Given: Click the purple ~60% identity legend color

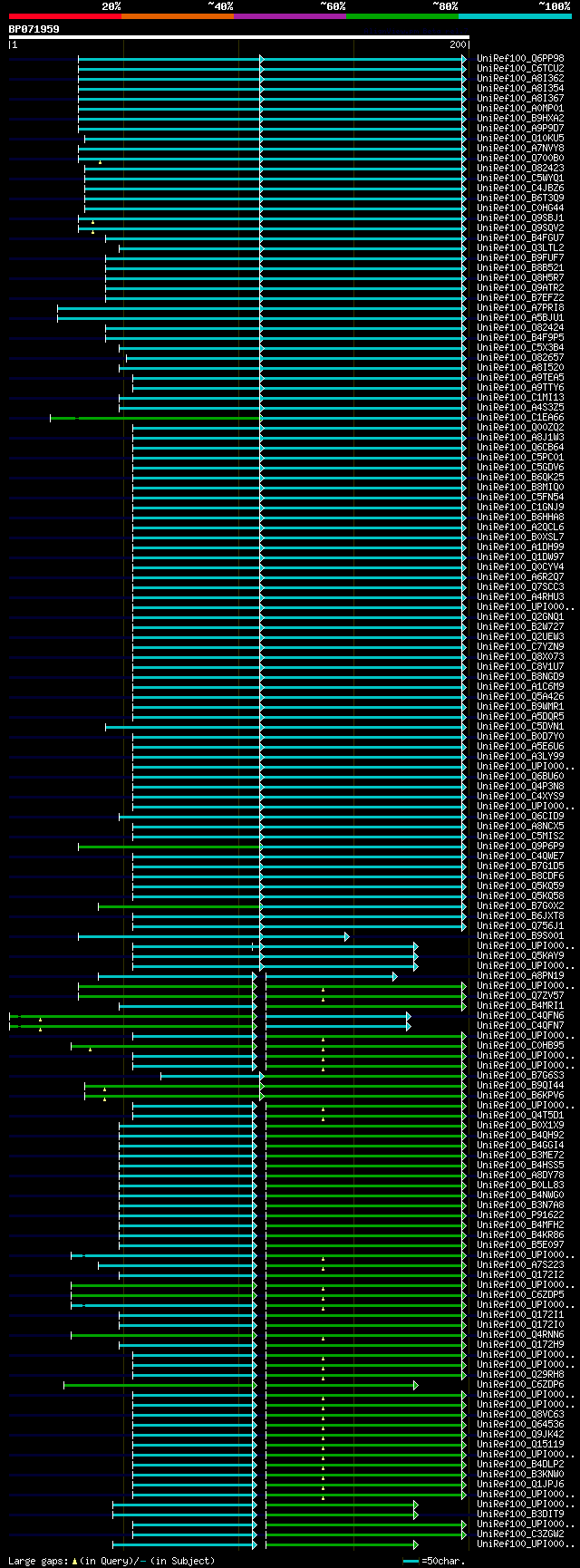Looking at the screenshot, I should tap(290, 16).
